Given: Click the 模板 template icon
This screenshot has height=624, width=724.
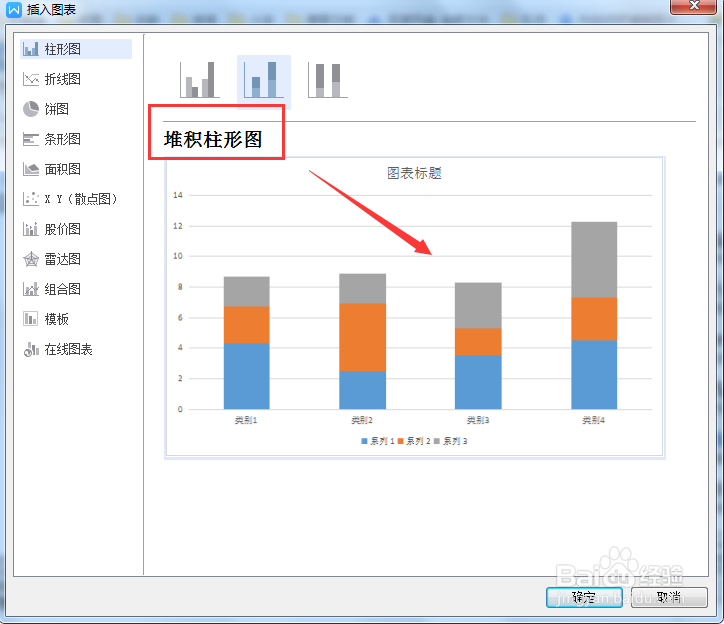Looking at the screenshot, I should [x=31, y=319].
